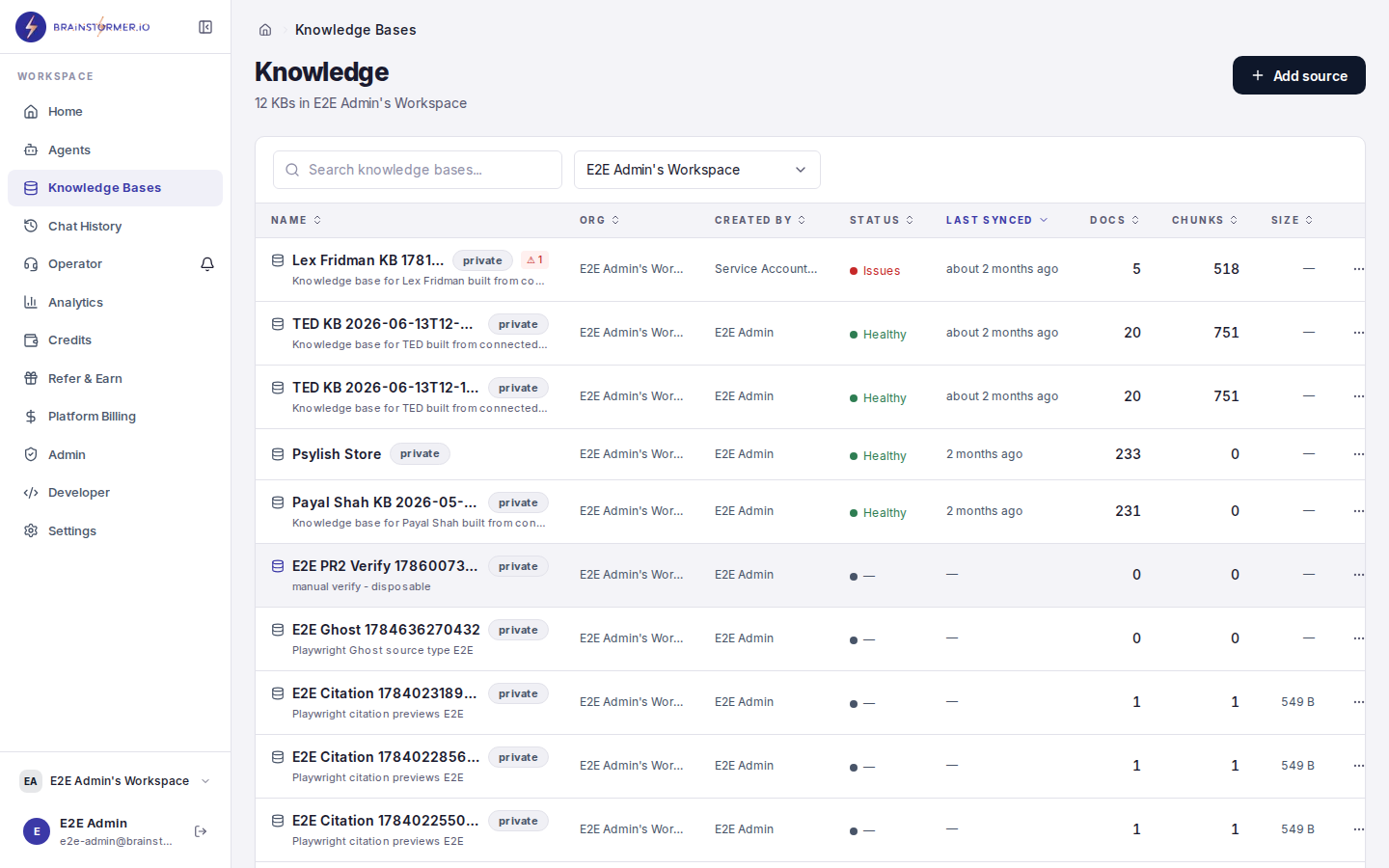Click the Lex Fridman KB warning badge
This screenshot has width=1389, height=868.
coord(535,260)
